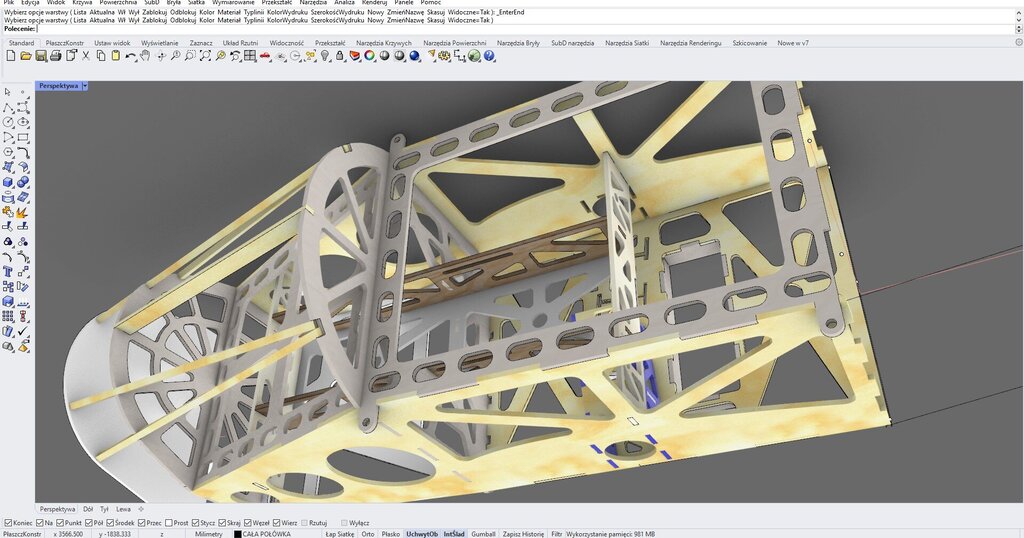Select the Pan view hand tool
This screenshot has width=1024, height=538.
click(x=145, y=56)
